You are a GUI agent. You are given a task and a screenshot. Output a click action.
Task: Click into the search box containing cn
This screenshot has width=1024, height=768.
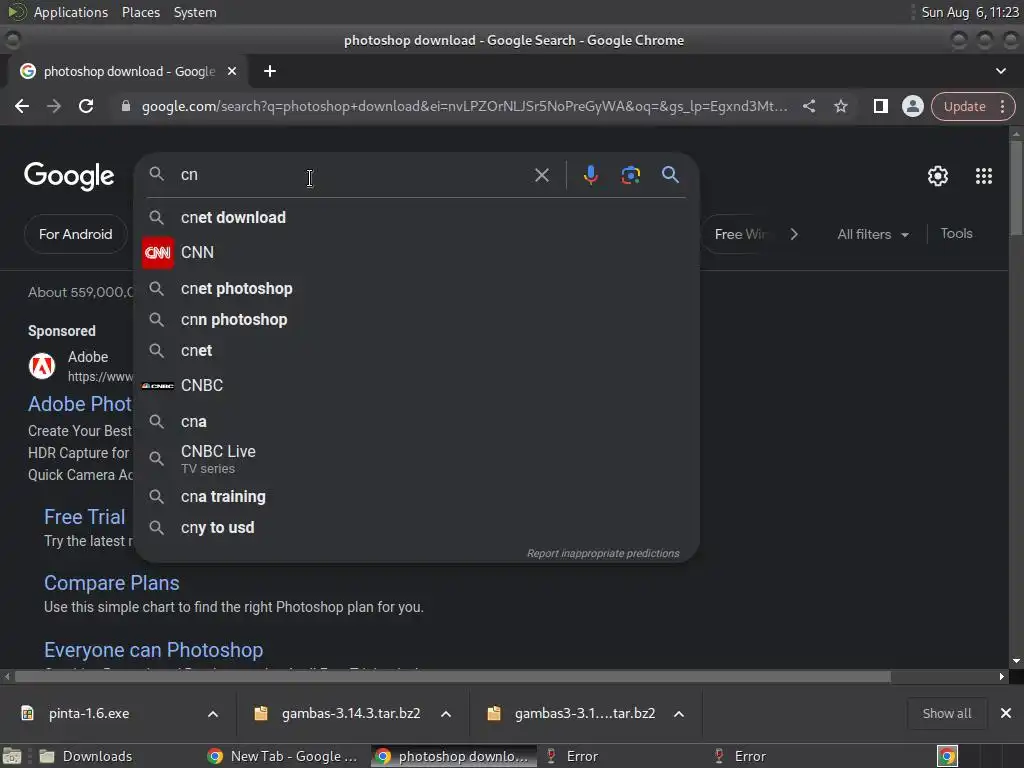coord(353,175)
